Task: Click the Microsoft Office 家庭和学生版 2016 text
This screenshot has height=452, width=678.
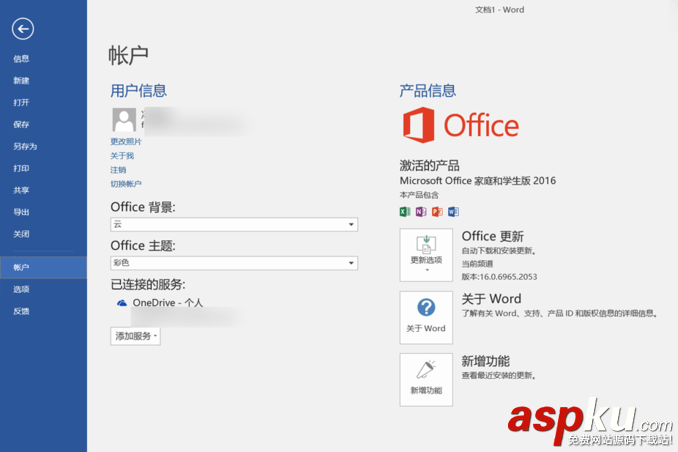Action: (x=478, y=181)
